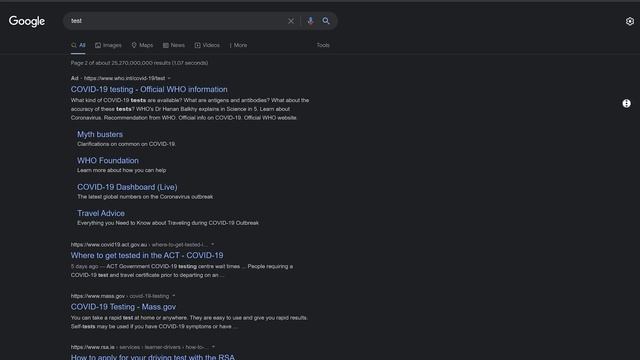Submit search with magnifier icon
Screen dimensions: 640x360
point(326,21)
